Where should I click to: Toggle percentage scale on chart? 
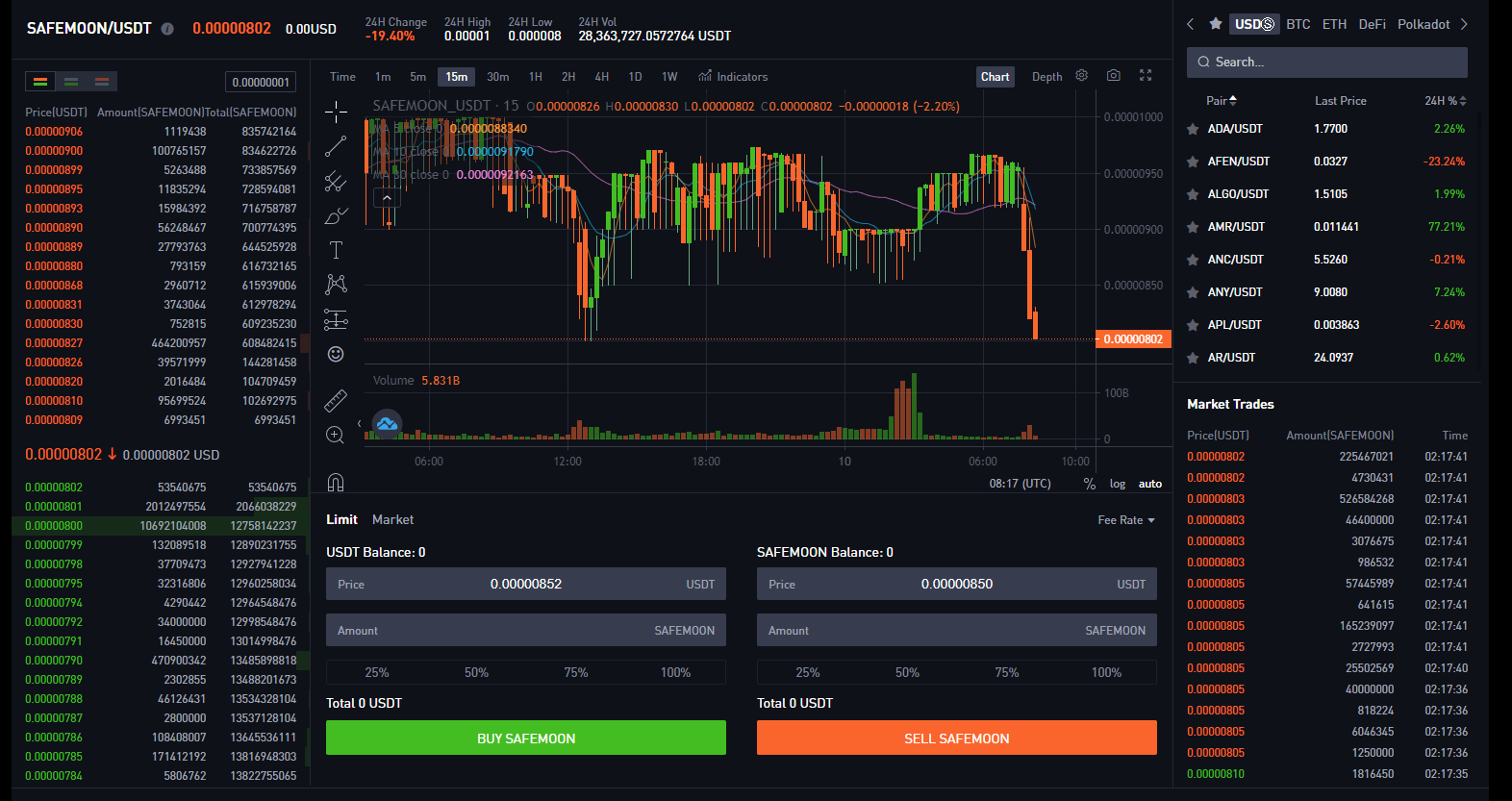(1089, 484)
